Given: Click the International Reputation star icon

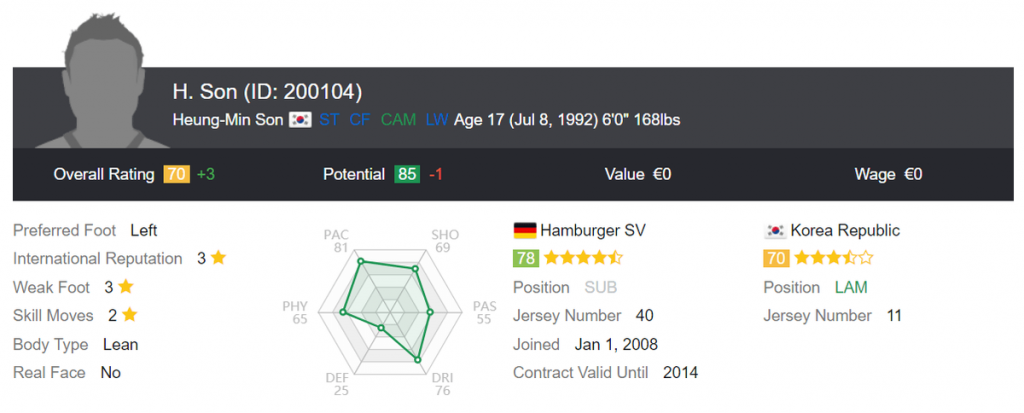Looking at the screenshot, I should point(218,258).
